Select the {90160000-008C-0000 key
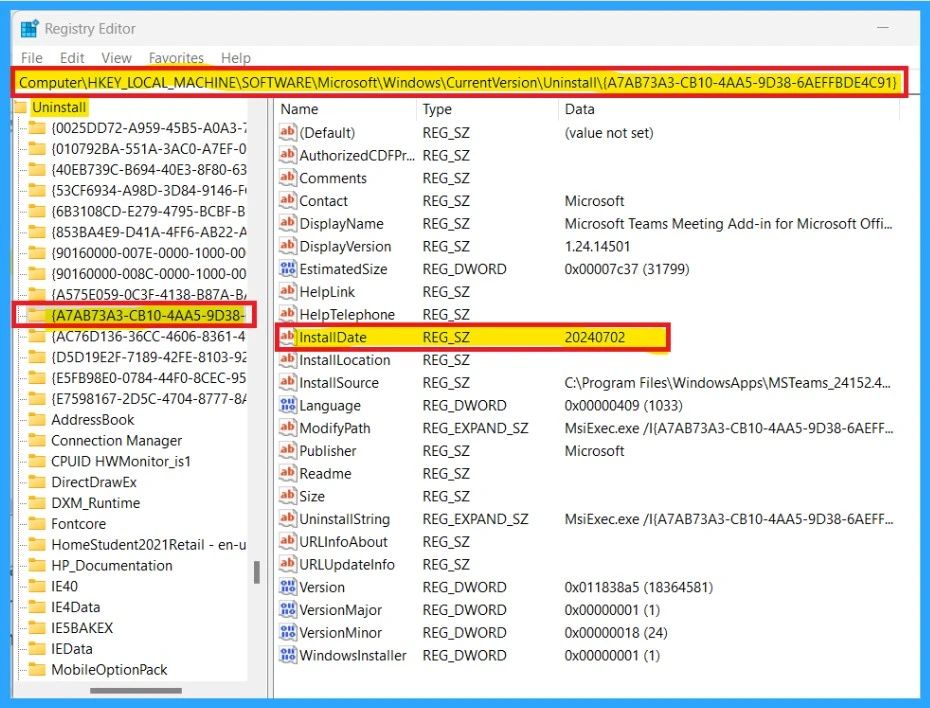930x708 pixels. 148,274
